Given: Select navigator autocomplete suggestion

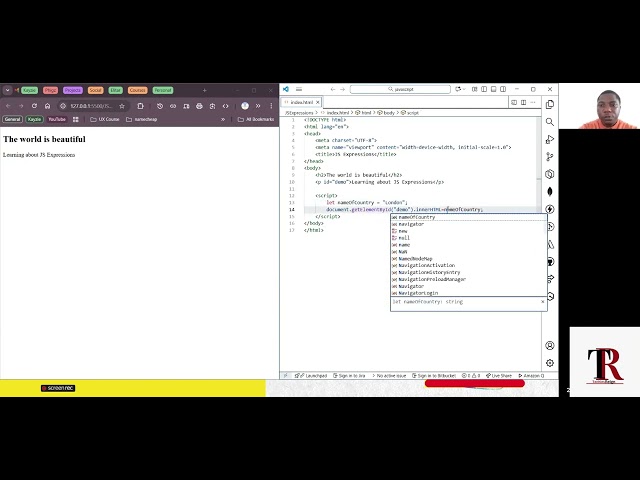Looking at the screenshot, I should (469, 224).
